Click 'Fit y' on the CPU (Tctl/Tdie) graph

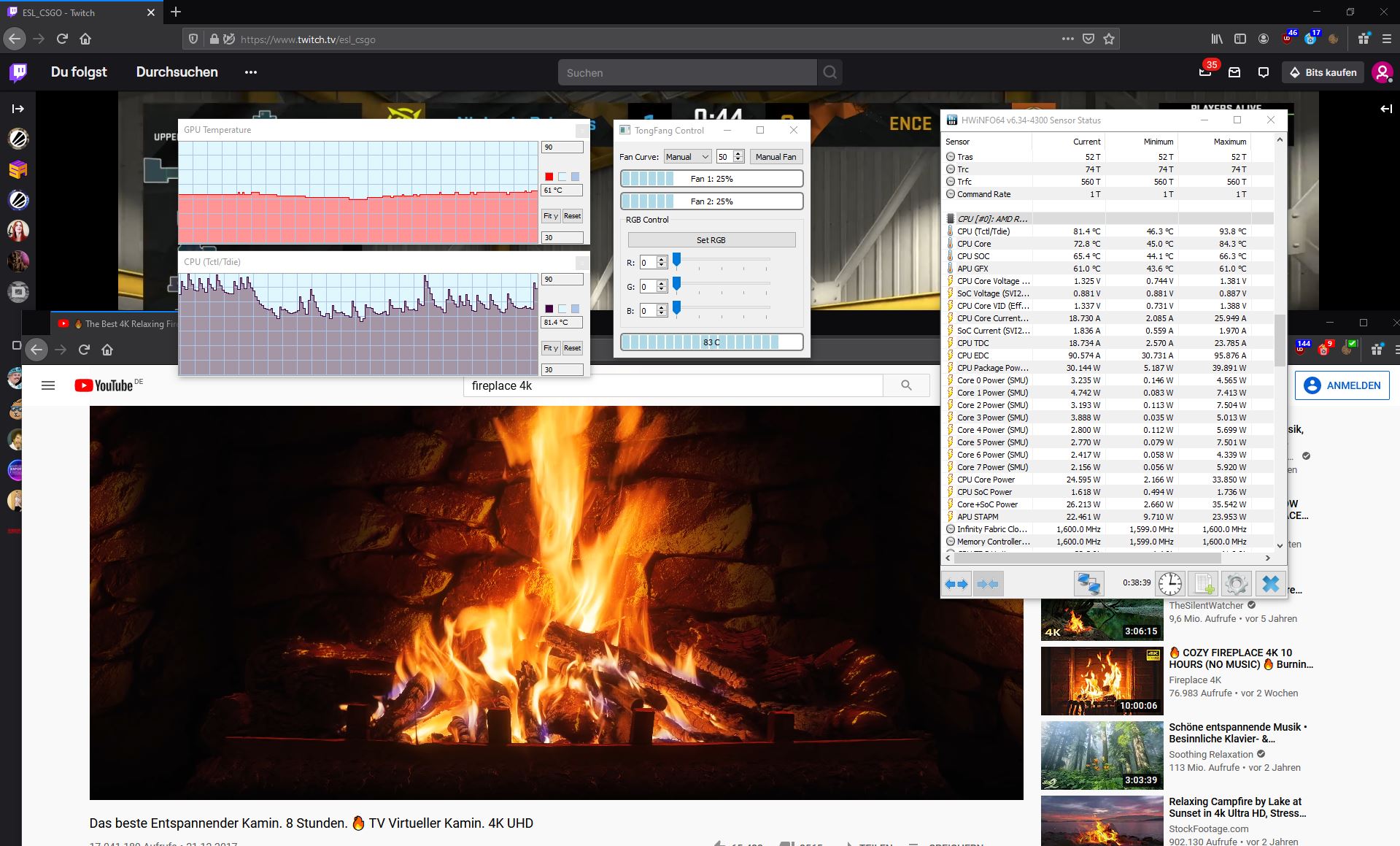tap(551, 348)
